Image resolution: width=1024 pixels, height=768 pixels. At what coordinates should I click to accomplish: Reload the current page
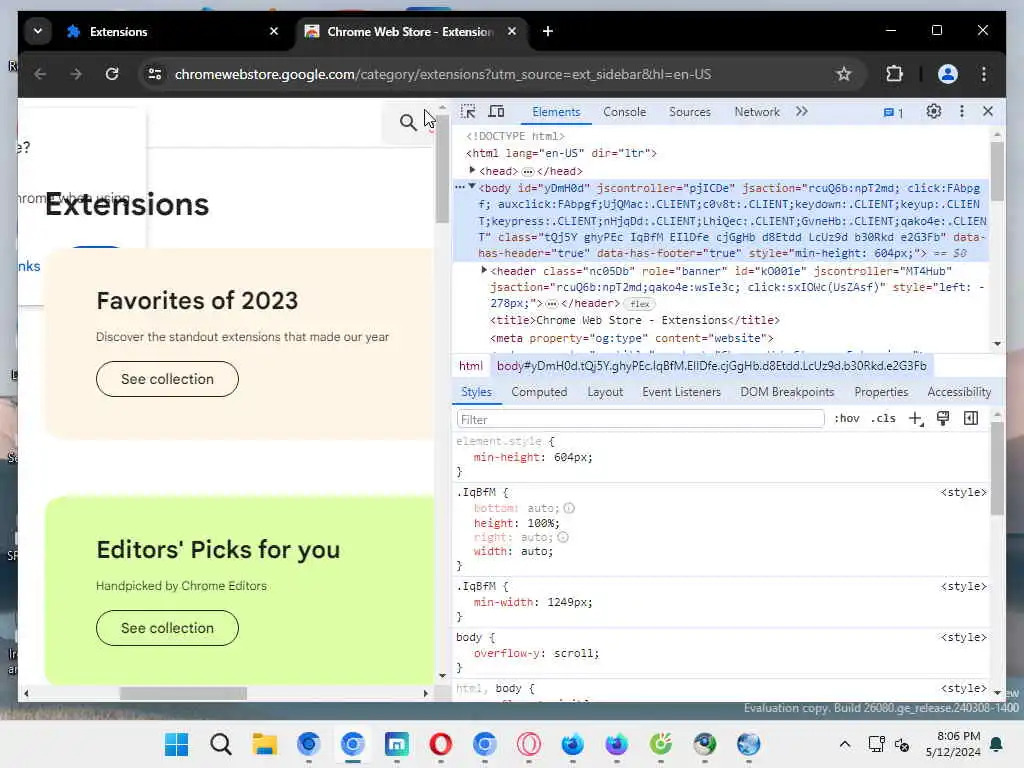pos(112,74)
